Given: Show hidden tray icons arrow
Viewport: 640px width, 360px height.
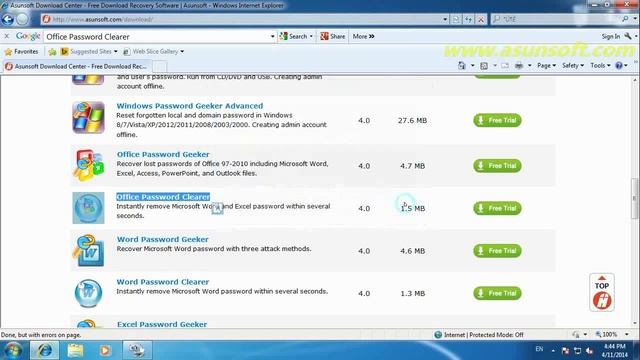Looking at the screenshot, I should 553,351.
